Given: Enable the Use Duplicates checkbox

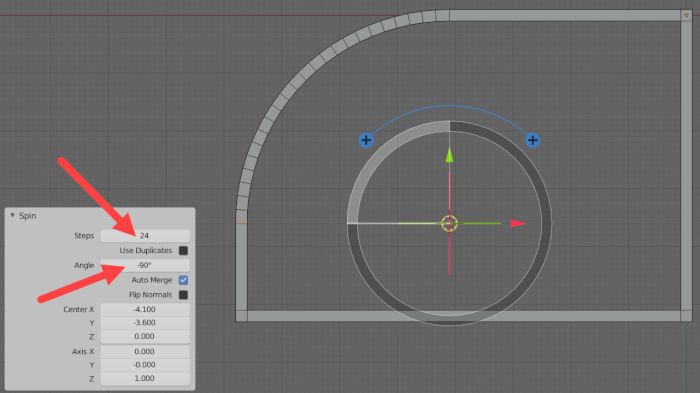Looking at the screenshot, I should 183,251.
